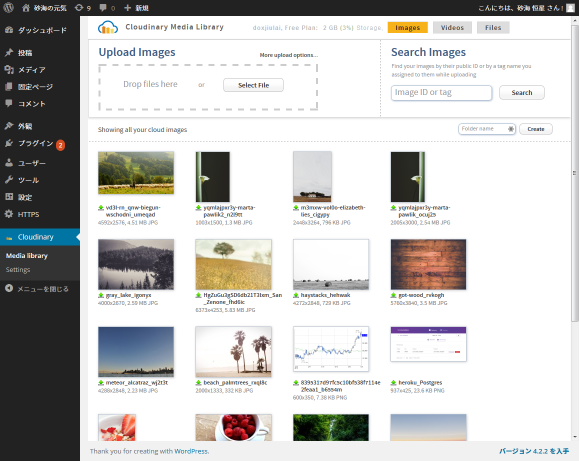Open the Plugins menu with 2 updates
The image size is (579, 461).
pyautogui.click(x=40, y=144)
